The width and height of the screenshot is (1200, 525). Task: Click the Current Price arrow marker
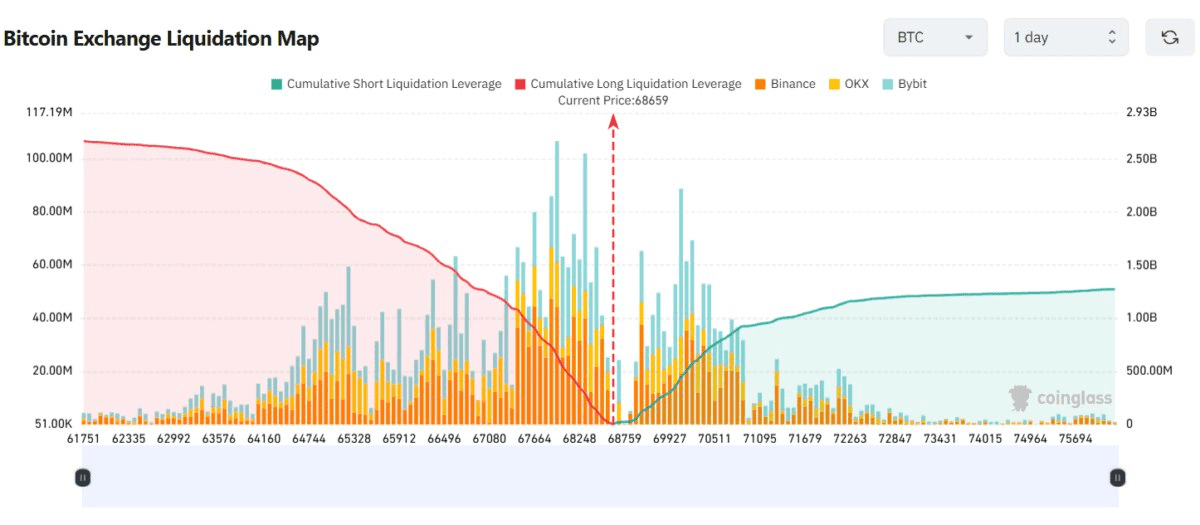coord(613,122)
